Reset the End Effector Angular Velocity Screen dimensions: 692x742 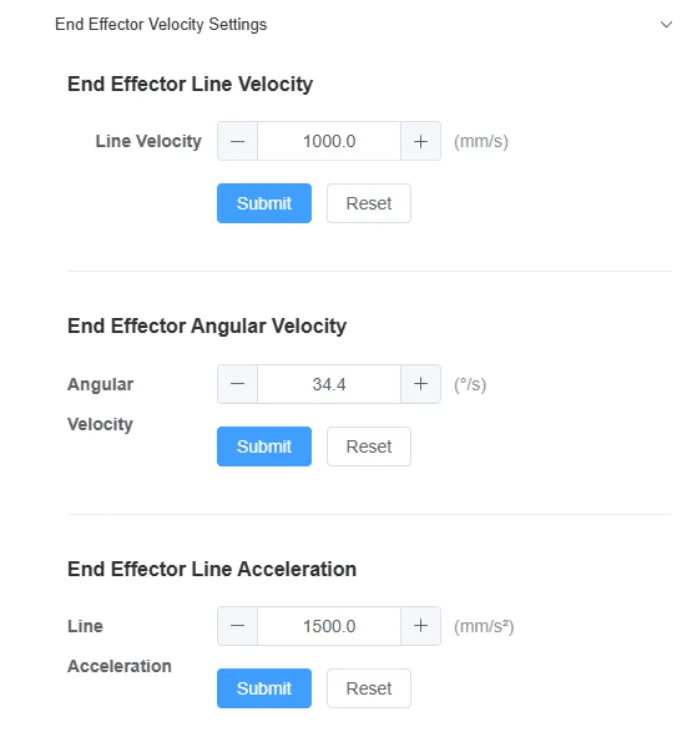click(368, 446)
